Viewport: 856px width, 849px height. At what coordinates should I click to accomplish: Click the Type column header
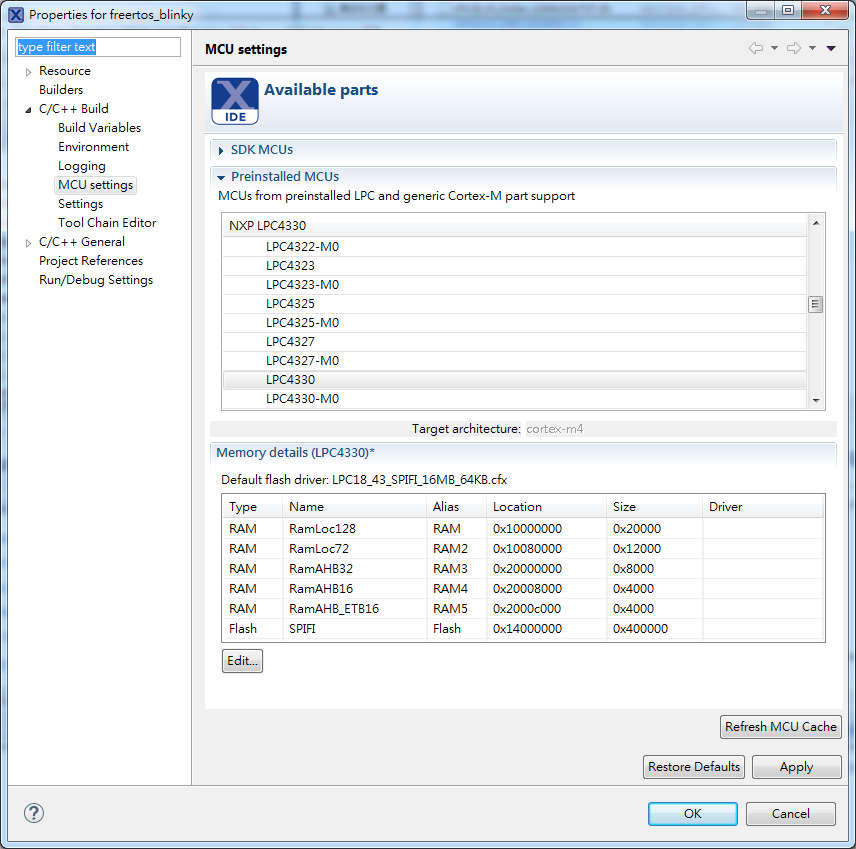click(252, 507)
